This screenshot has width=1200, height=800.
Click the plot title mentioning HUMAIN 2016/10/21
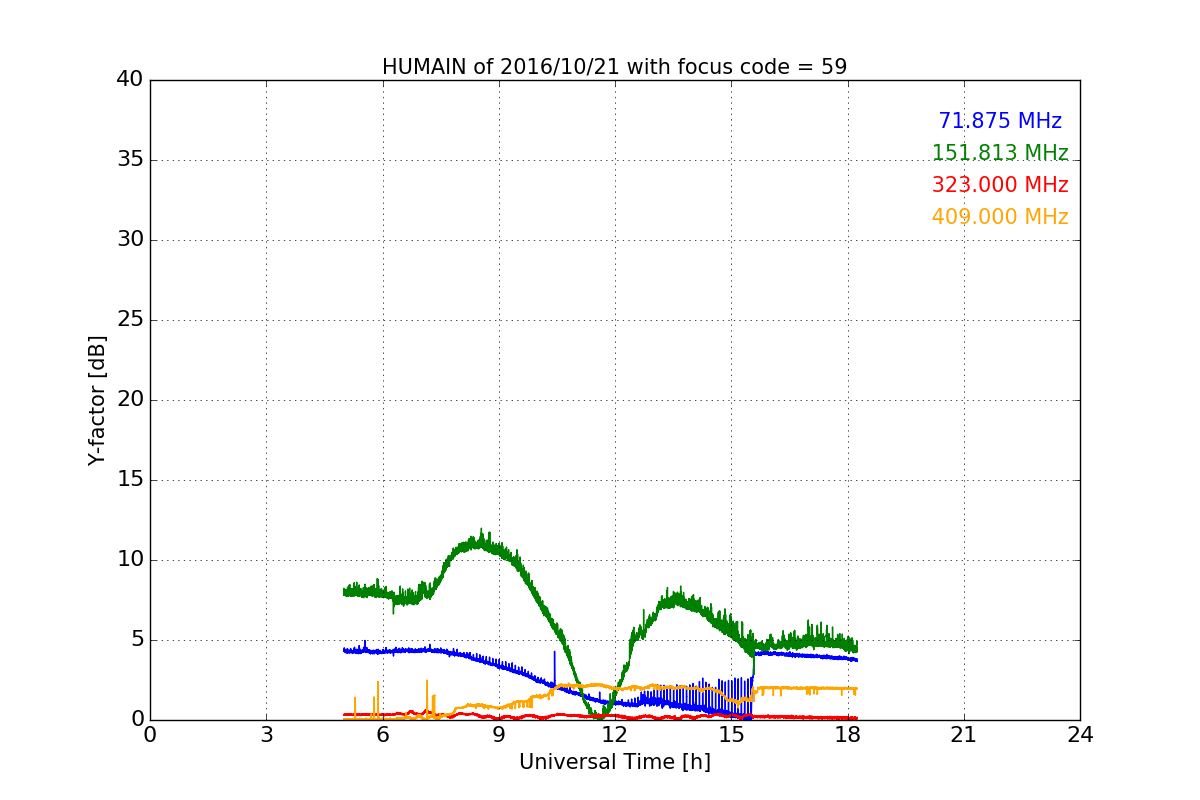pos(614,67)
